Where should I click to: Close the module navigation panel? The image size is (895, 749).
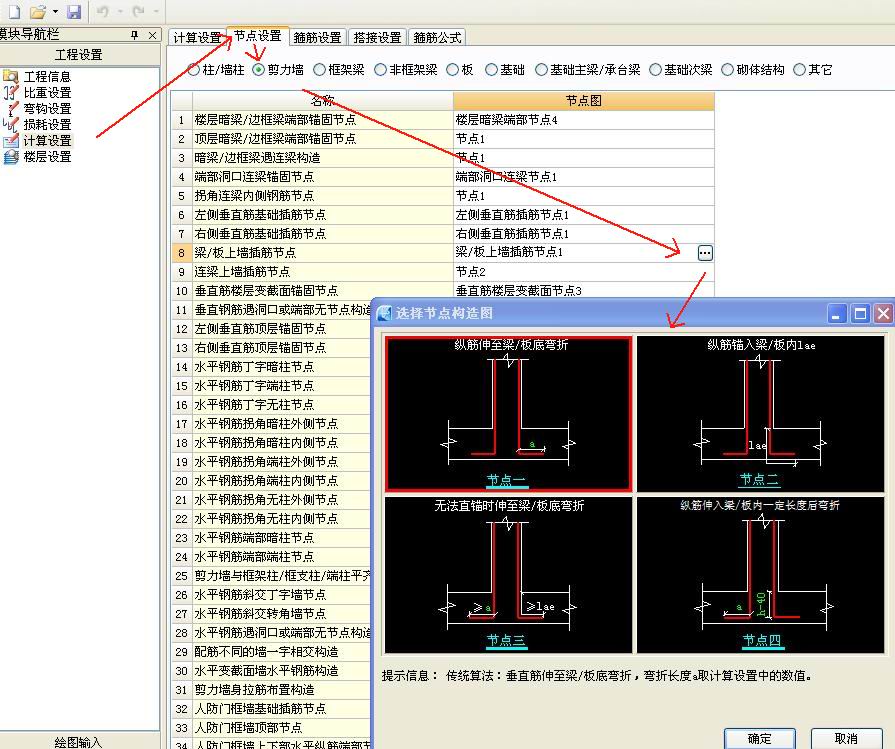[x=152, y=35]
